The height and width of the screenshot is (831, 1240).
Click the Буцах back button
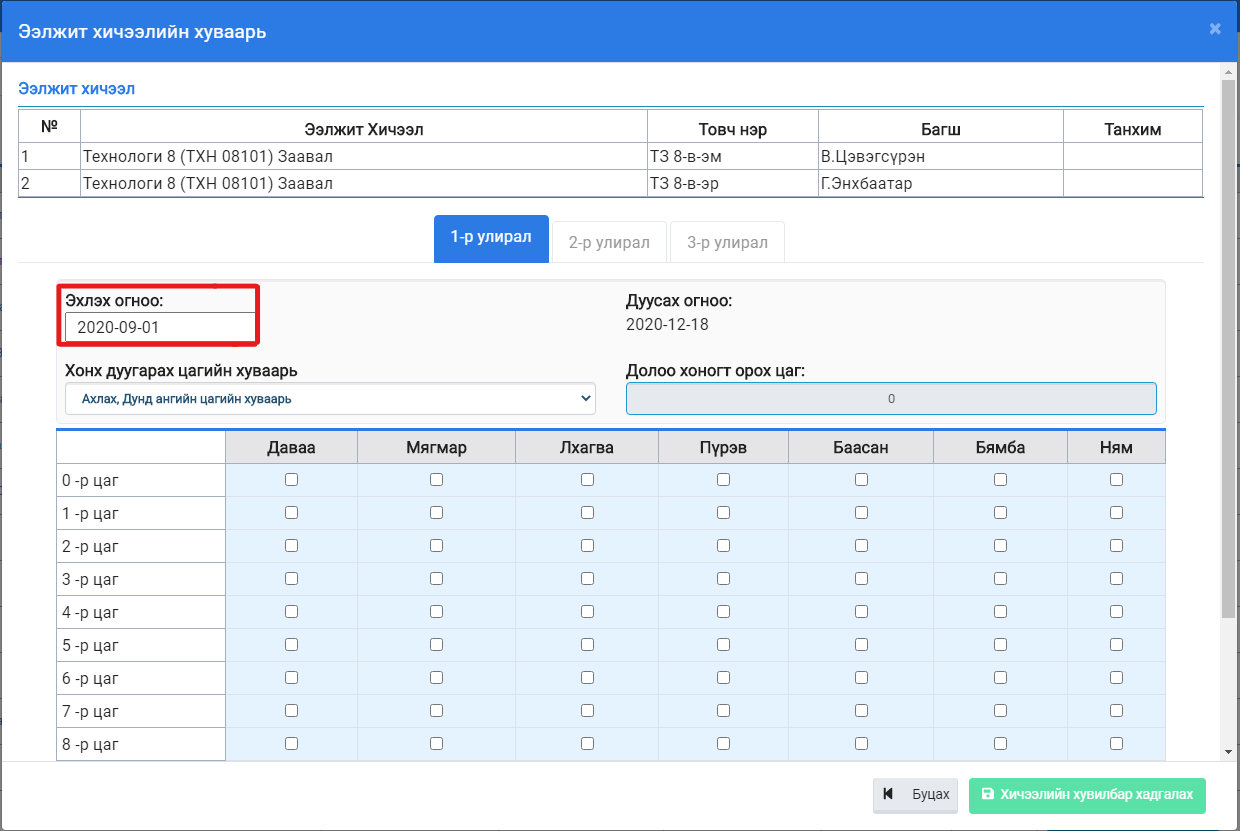(x=916, y=795)
